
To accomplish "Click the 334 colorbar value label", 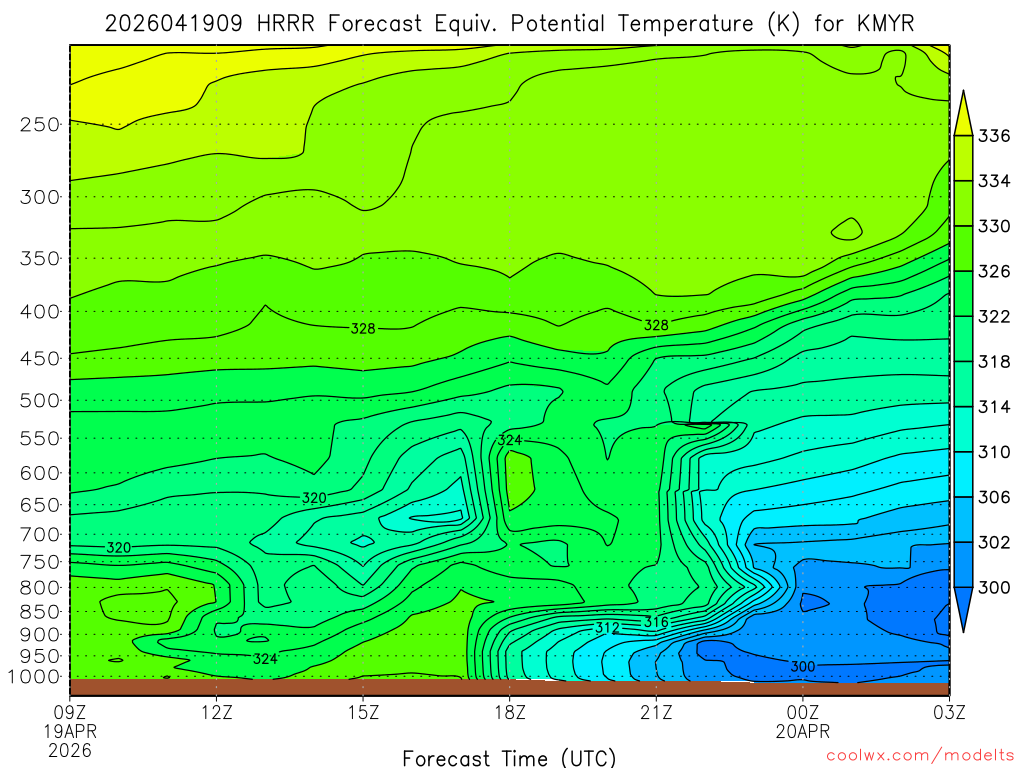I will point(994,181).
